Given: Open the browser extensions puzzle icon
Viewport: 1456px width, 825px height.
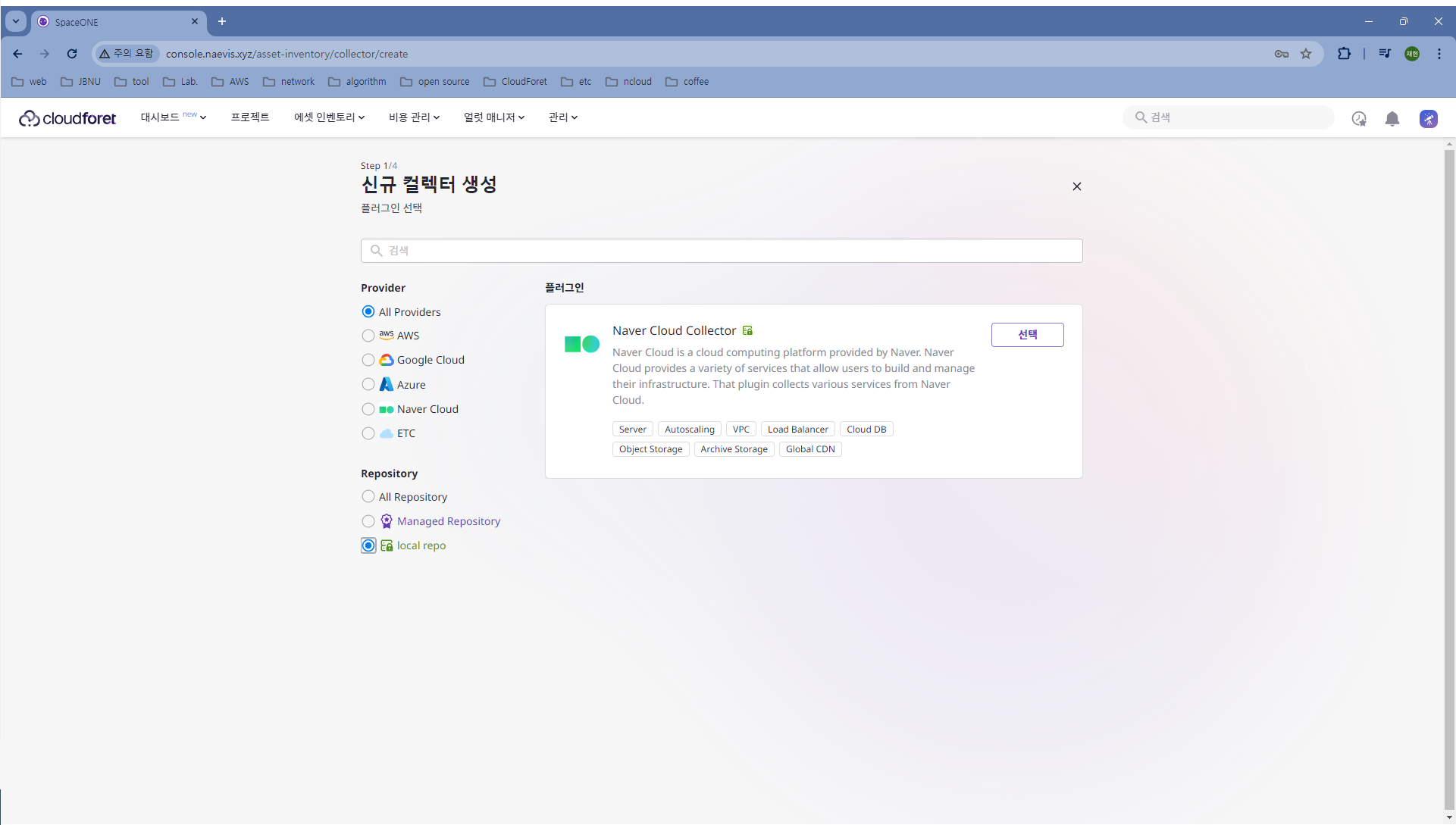Looking at the screenshot, I should coord(1344,54).
